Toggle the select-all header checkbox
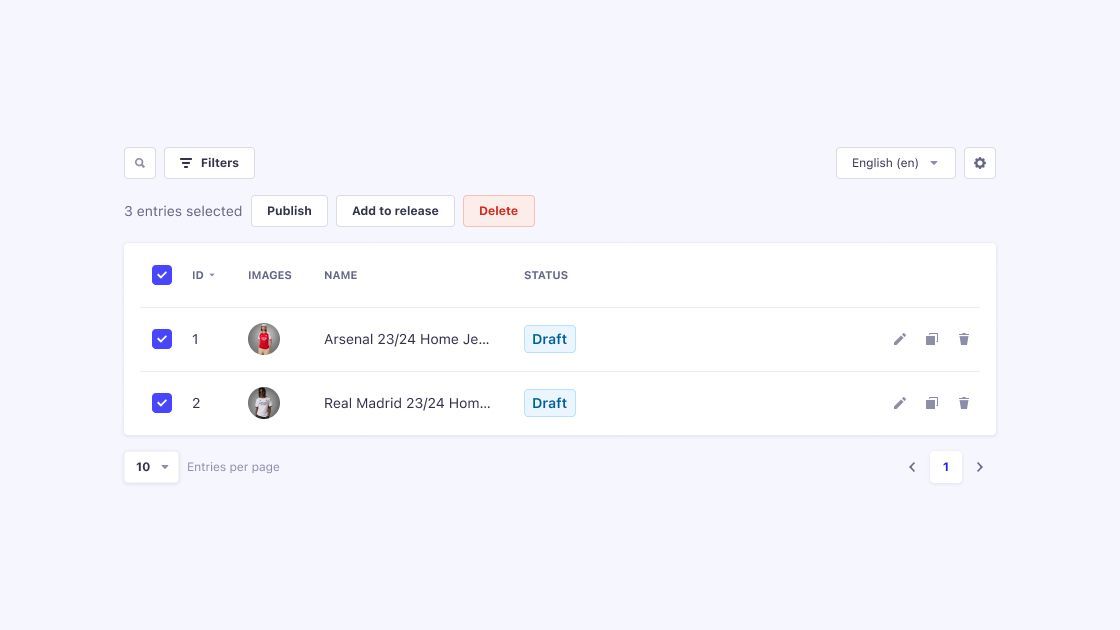Viewport: 1120px width, 630px height. click(162, 275)
